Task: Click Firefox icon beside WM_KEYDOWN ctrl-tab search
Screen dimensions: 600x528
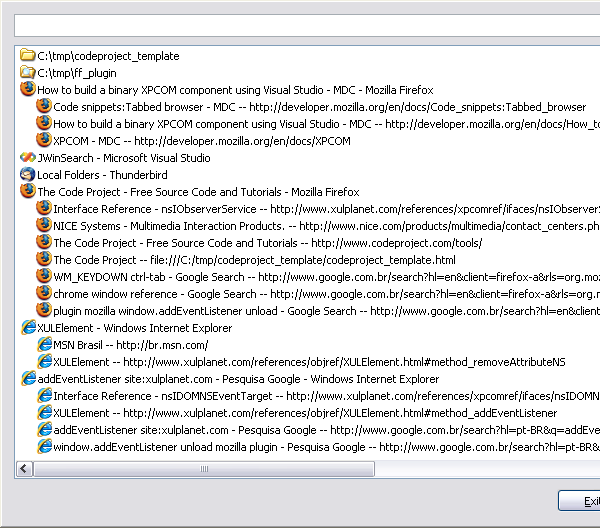Action: click(44, 275)
